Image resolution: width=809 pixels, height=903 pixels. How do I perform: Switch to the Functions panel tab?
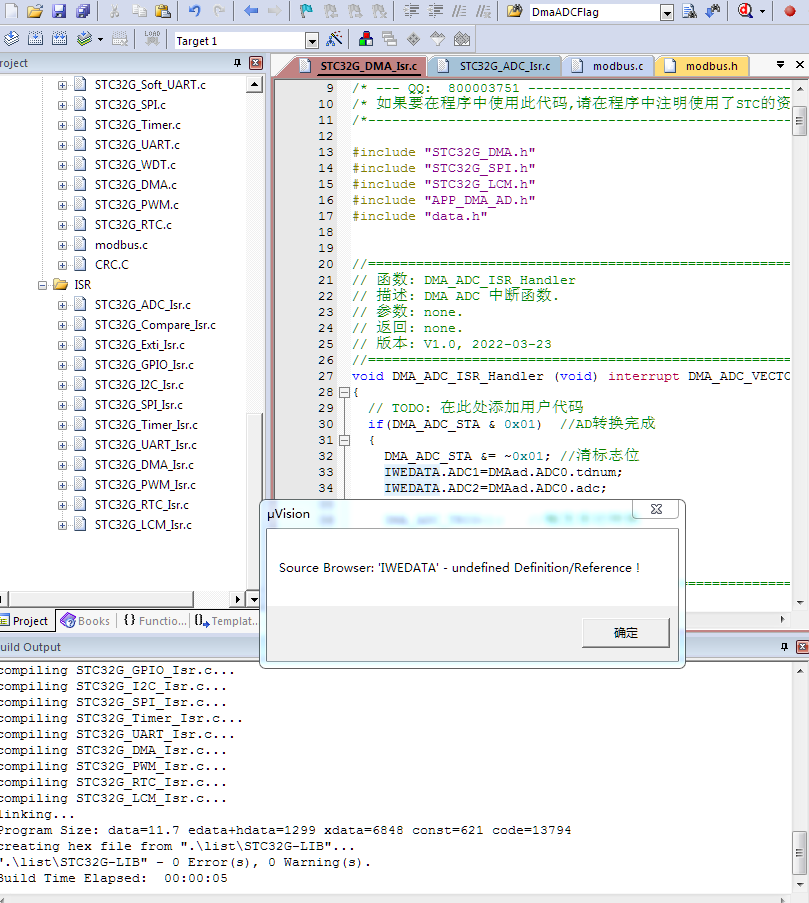coord(155,621)
